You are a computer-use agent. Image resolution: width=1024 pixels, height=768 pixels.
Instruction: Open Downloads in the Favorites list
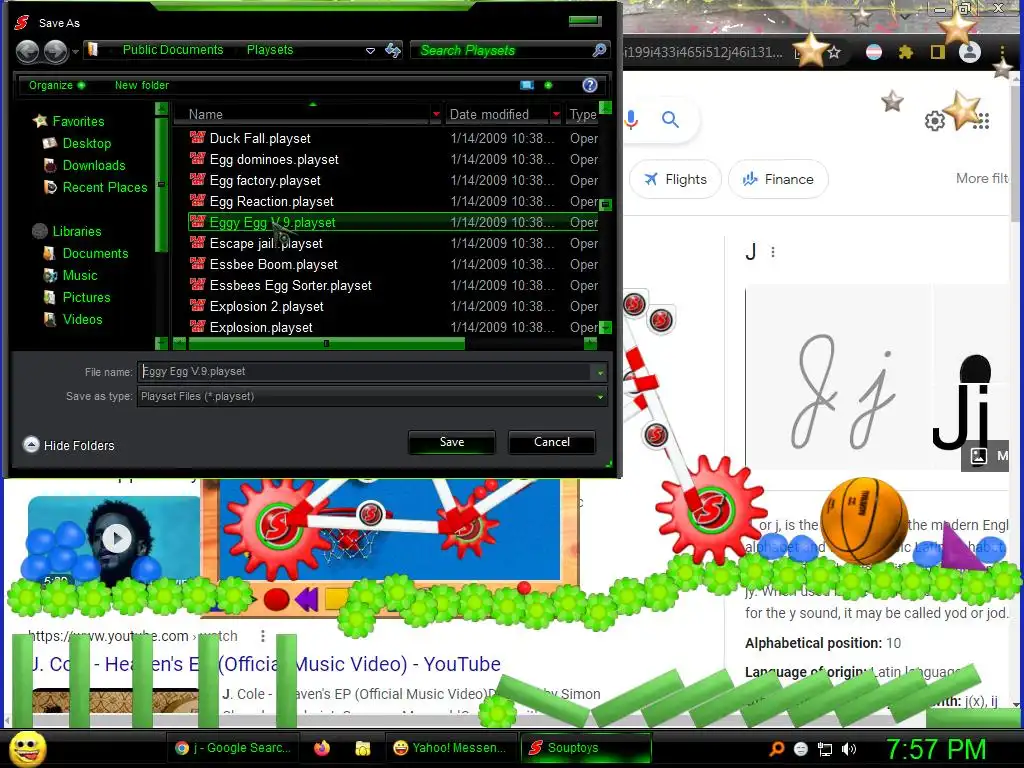pyautogui.click(x=94, y=165)
